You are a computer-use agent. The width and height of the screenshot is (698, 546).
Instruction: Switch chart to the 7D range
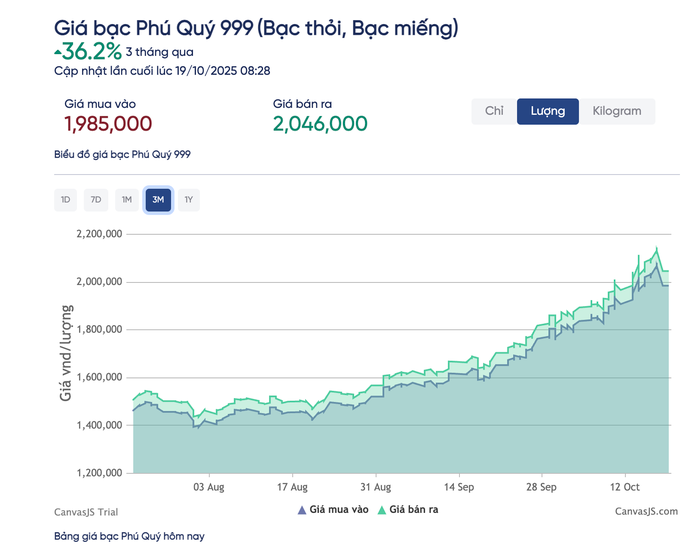96,200
